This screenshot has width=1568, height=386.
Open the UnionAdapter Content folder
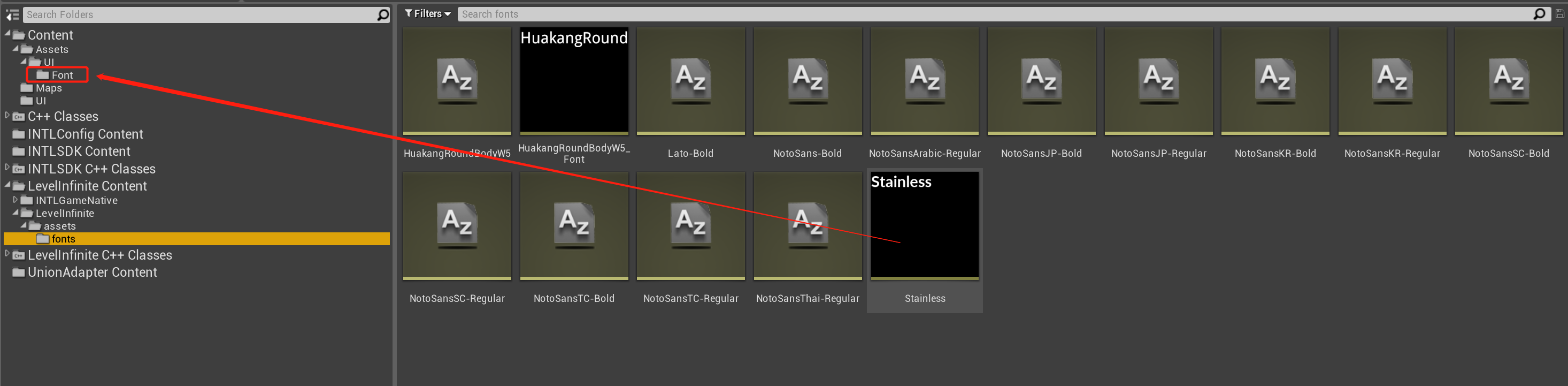(92, 273)
